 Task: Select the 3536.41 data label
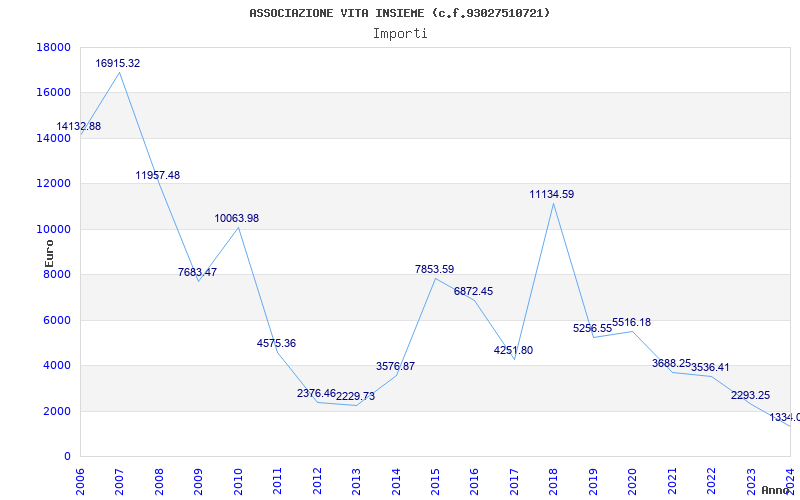(710, 367)
